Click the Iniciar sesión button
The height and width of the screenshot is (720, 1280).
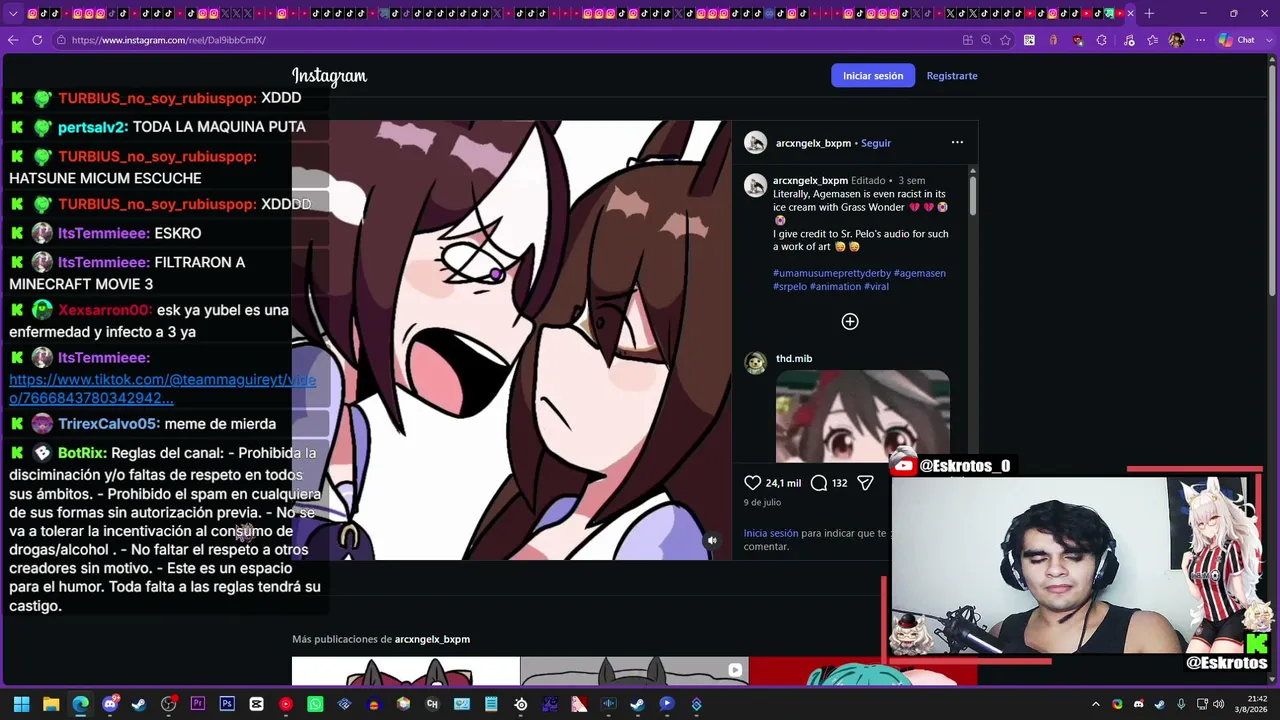[x=873, y=76]
